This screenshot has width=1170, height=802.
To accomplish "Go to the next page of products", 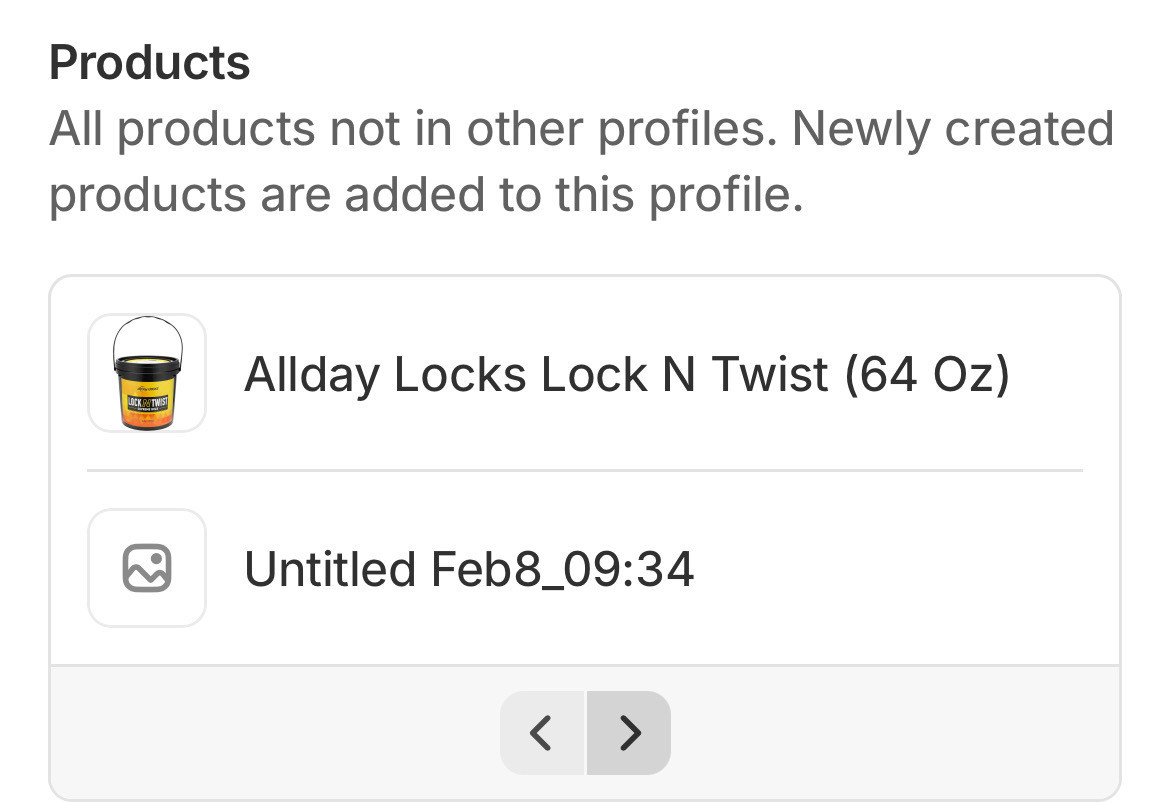I will (629, 733).
